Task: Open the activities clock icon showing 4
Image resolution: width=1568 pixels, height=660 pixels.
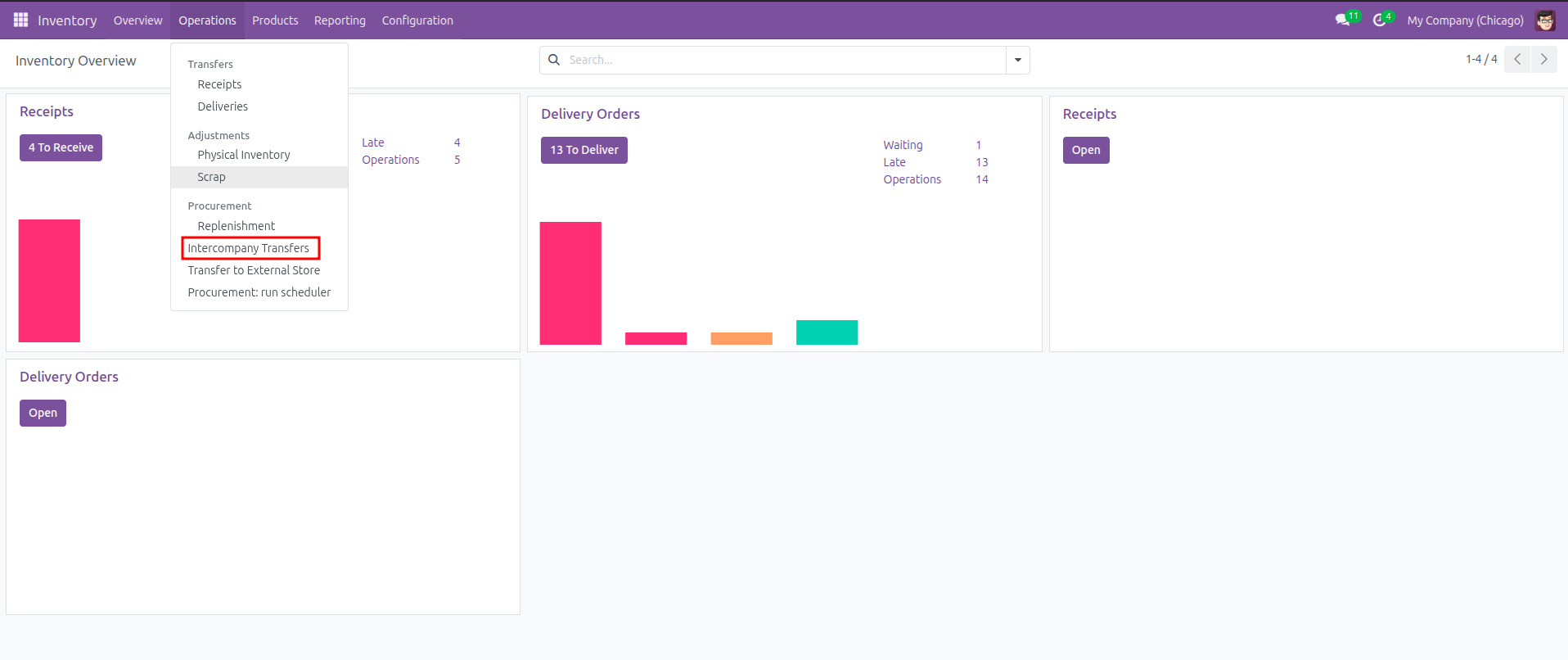Action: [1382, 19]
